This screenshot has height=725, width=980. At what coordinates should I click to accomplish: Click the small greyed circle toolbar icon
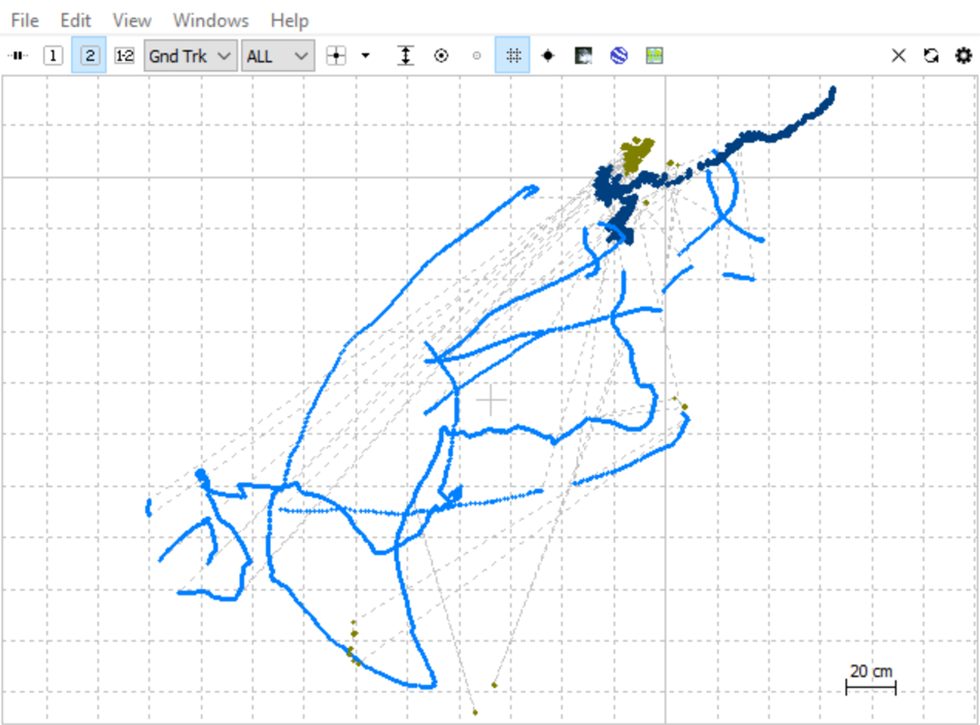[x=477, y=56]
